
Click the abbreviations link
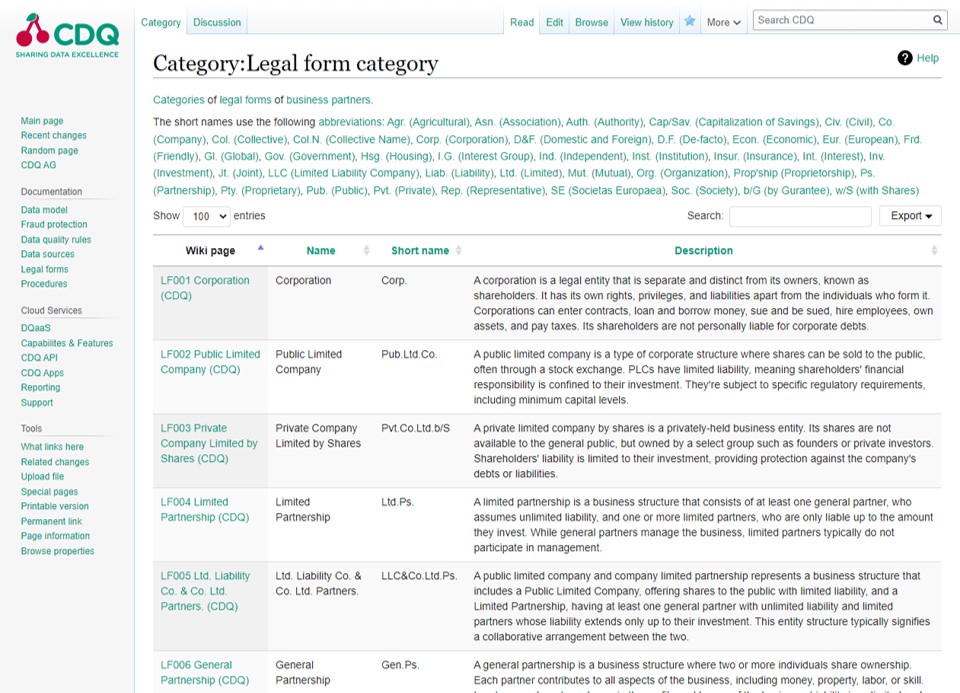(x=351, y=122)
